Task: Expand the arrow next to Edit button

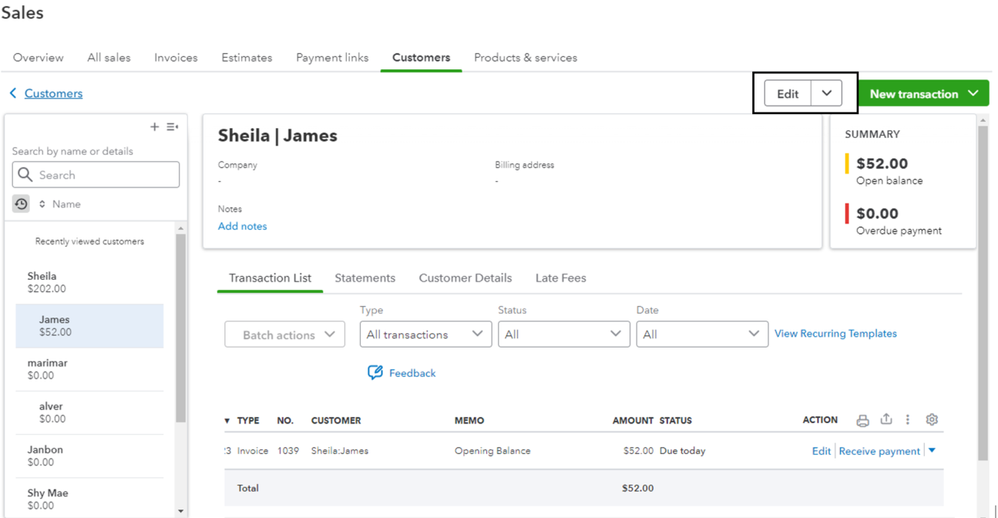Action: pos(827,93)
